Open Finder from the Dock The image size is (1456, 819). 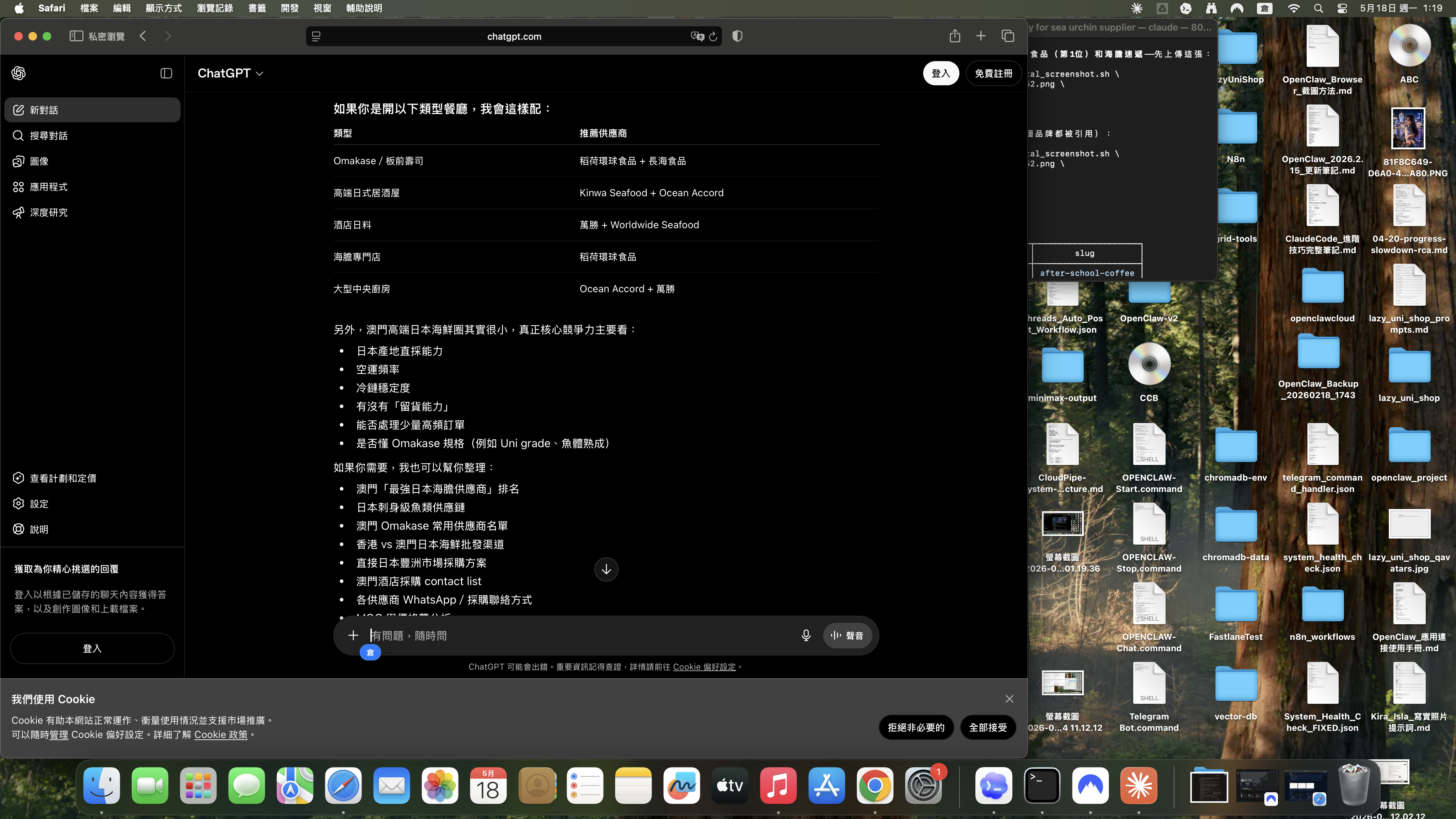pos(102,786)
